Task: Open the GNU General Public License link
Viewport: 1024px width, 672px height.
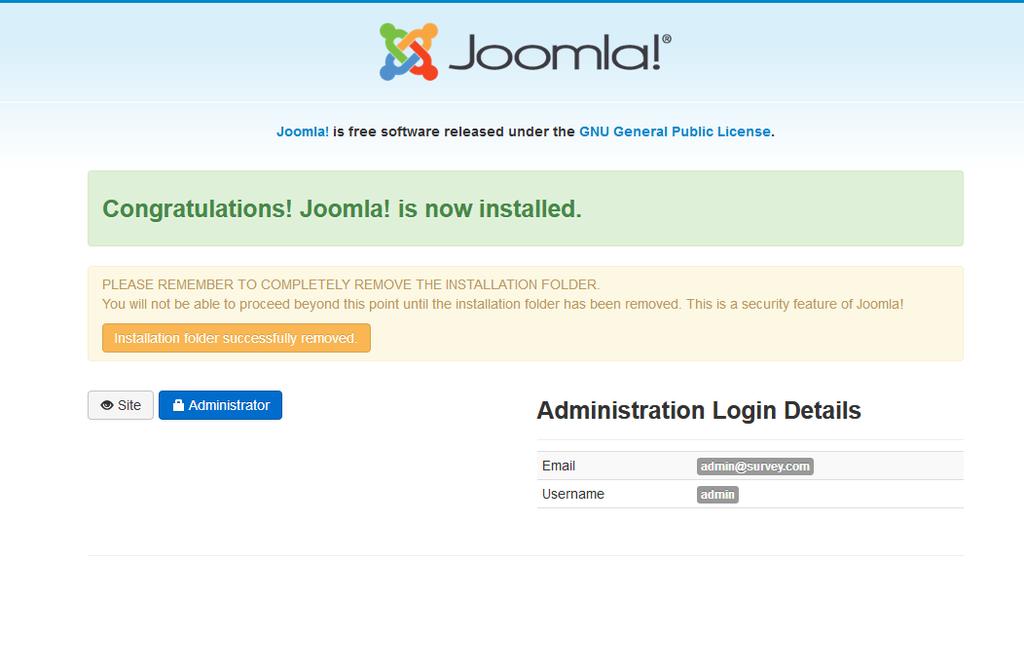Action: [x=675, y=131]
